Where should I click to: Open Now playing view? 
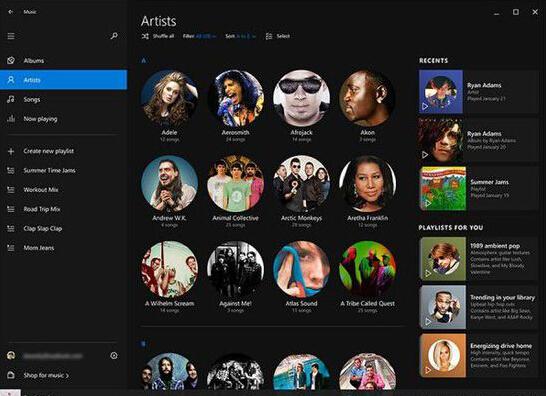[64, 119]
